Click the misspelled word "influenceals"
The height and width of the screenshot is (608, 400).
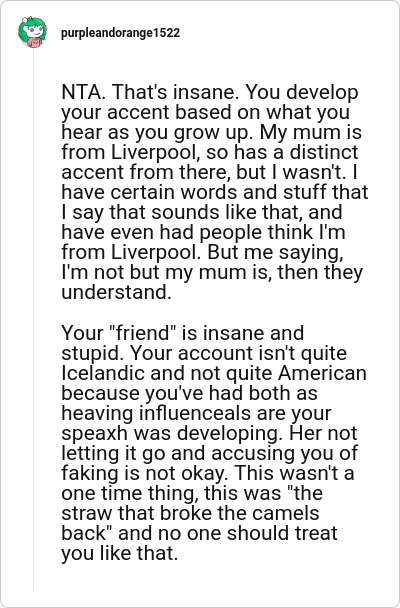[x=195, y=413]
